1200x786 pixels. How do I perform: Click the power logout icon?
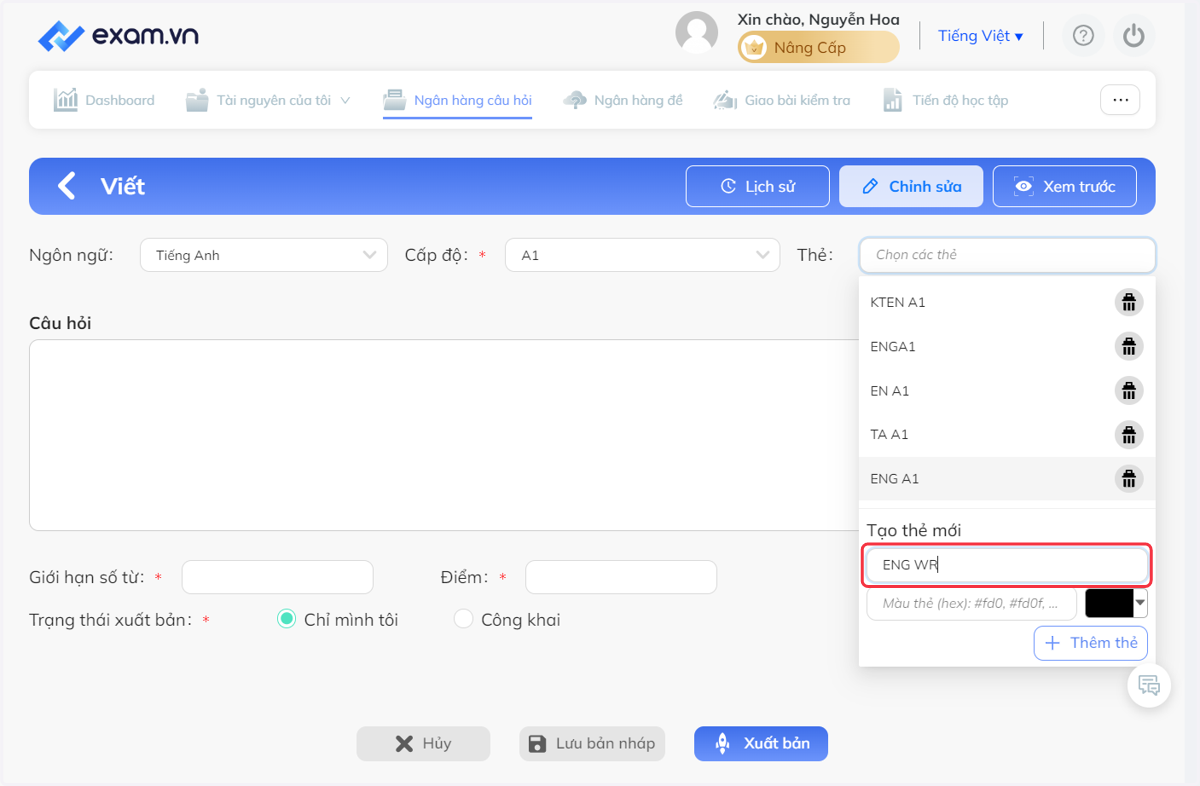coord(1133,36)
